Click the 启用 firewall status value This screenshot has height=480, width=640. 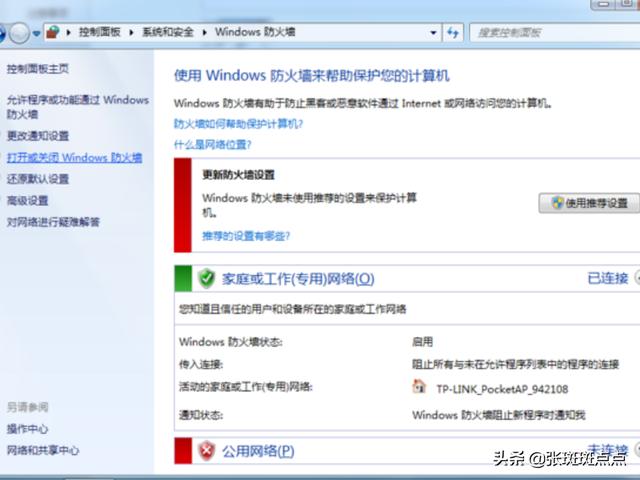tap(422, 342)
